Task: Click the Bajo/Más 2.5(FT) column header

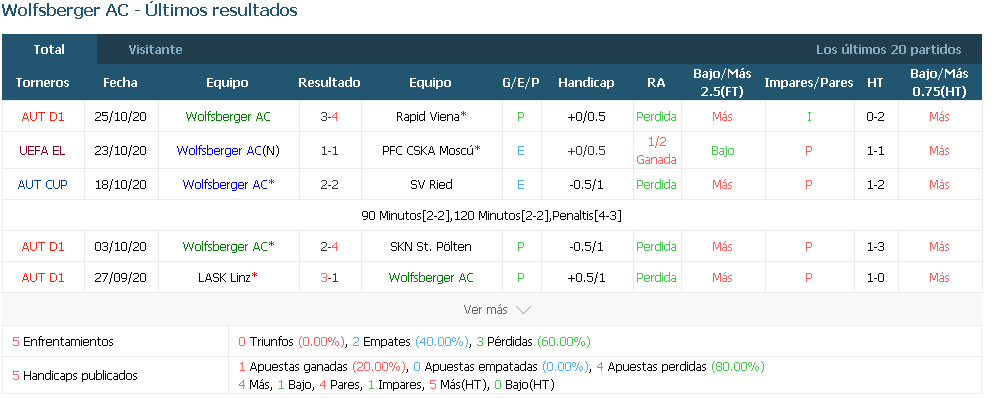Action: [x=722, y=83]
